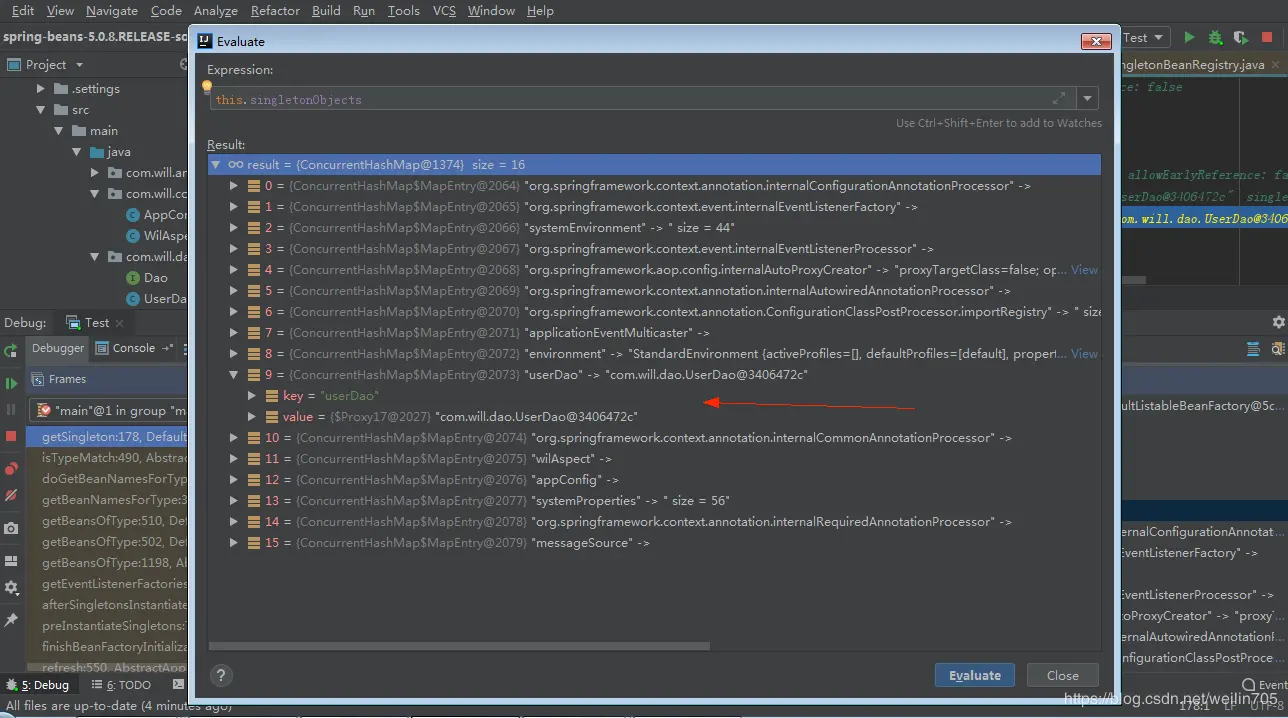Collapse entry 9 userDao

(234, 374)
